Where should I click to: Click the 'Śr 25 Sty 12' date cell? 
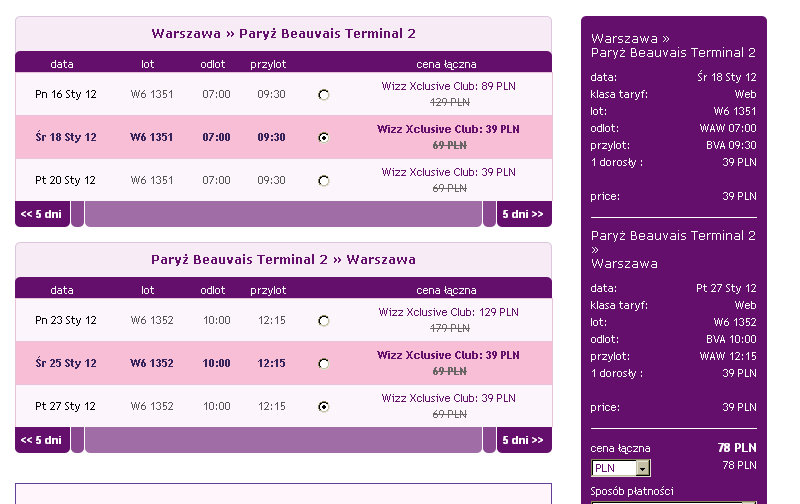[66, 363]
